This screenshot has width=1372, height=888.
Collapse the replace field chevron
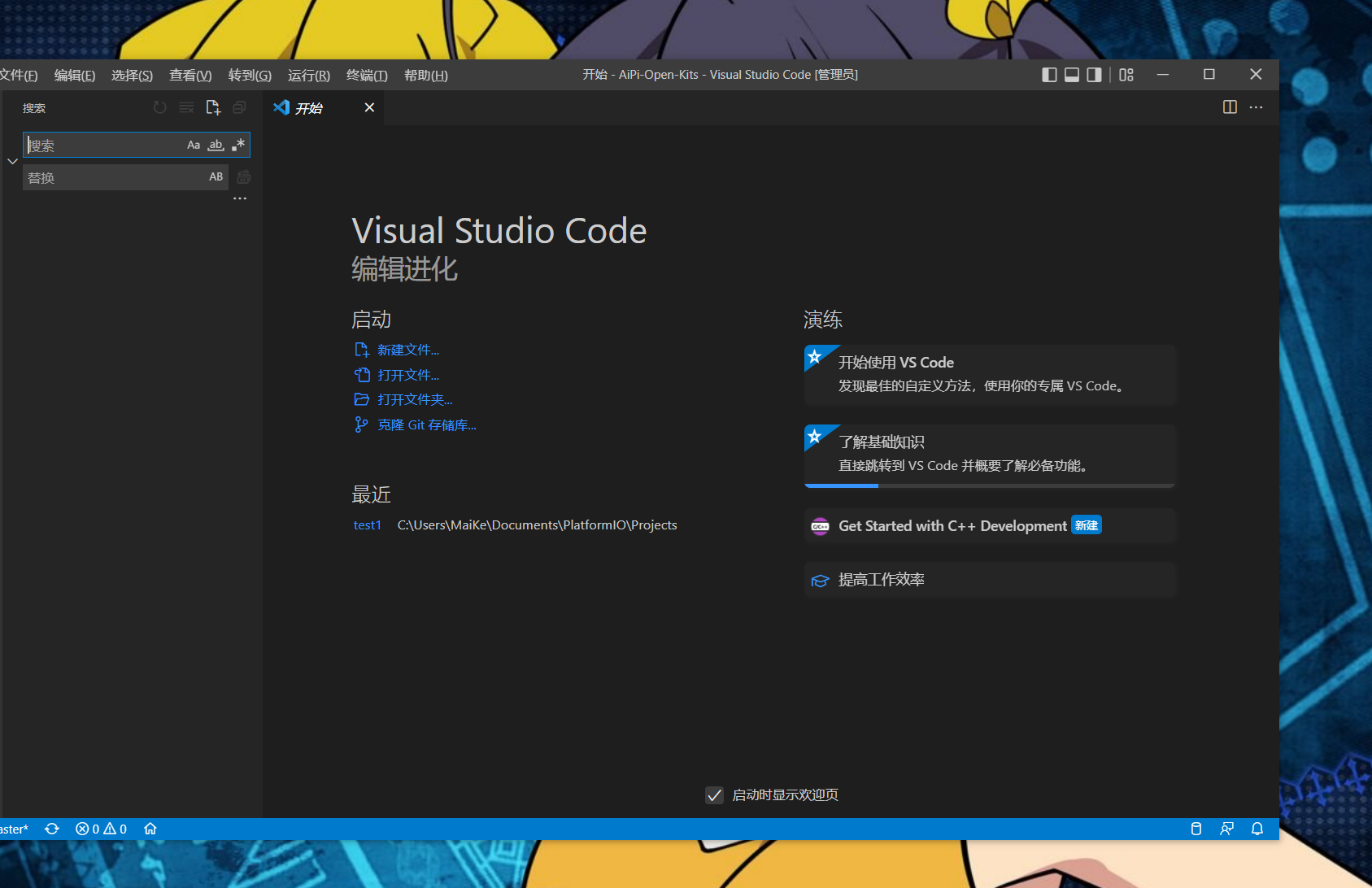tap(12, 161)
